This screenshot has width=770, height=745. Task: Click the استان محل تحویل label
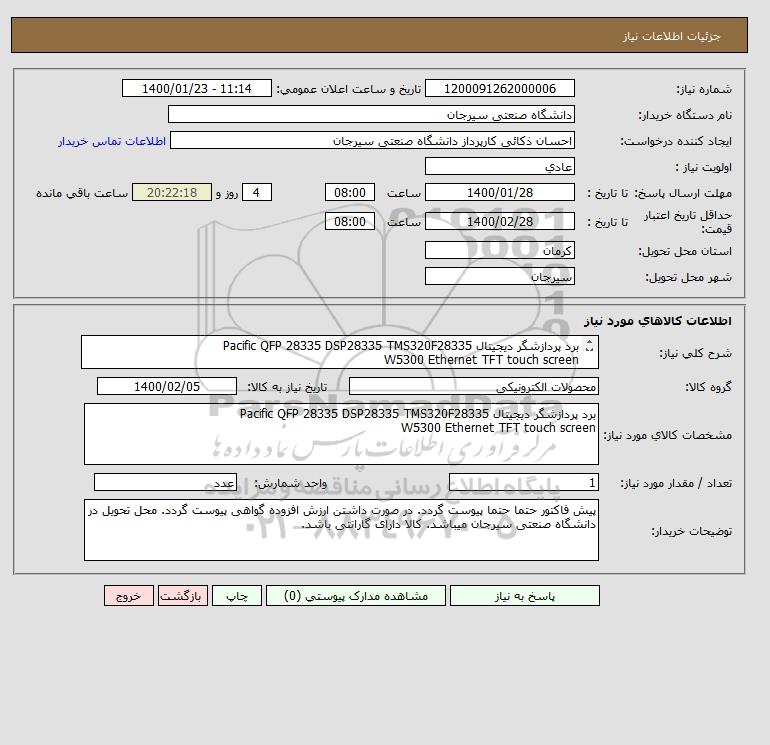pos(685,251)
